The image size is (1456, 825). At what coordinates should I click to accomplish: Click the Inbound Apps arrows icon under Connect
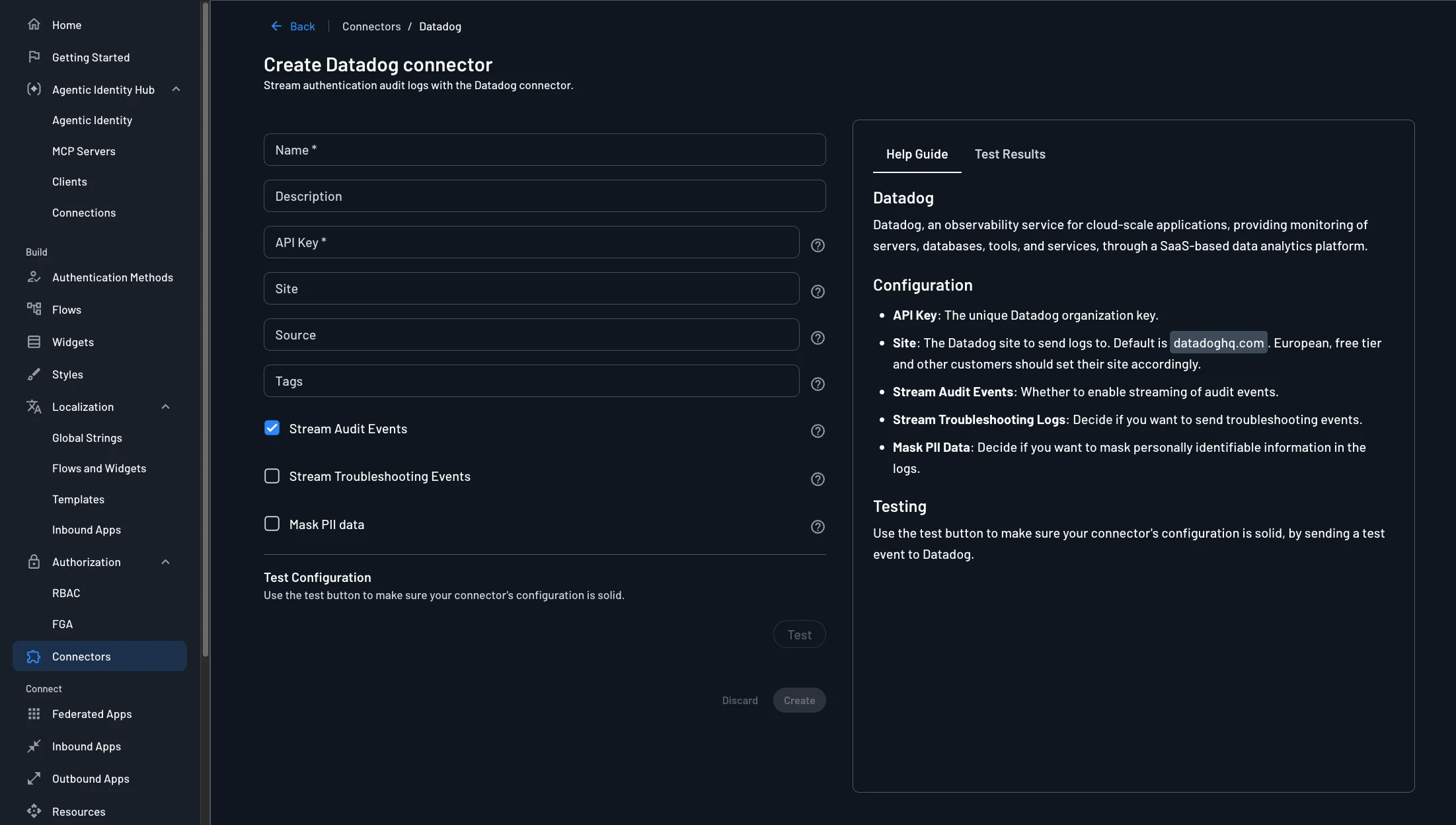click(x=34, y=746)
